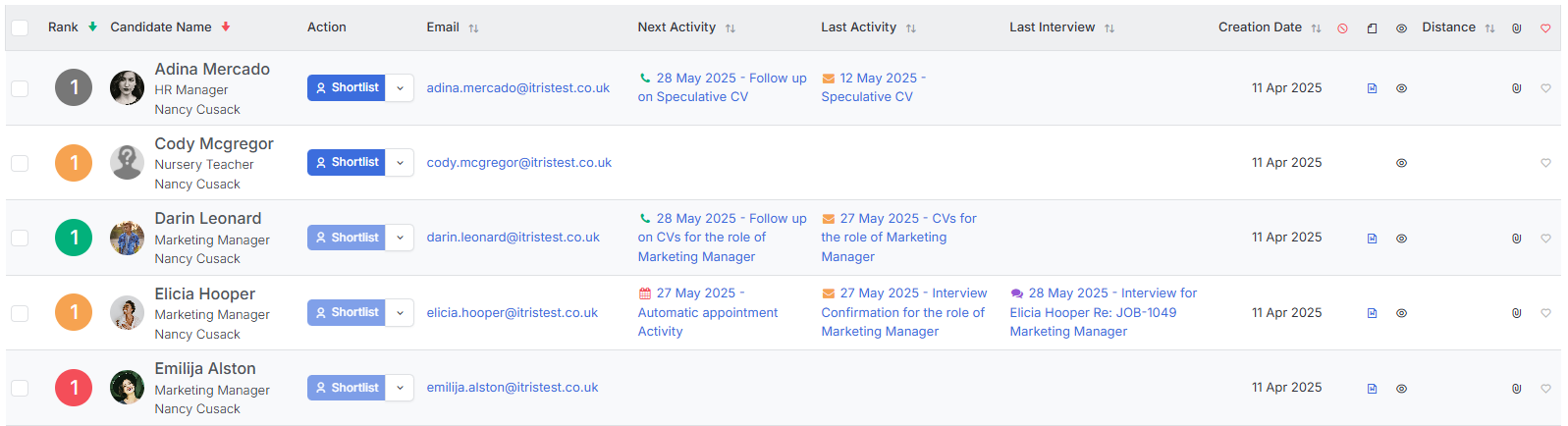Click attachment icon in Emilija Alston row
Screen dimensions: 1568x426
pos(1516,389)
